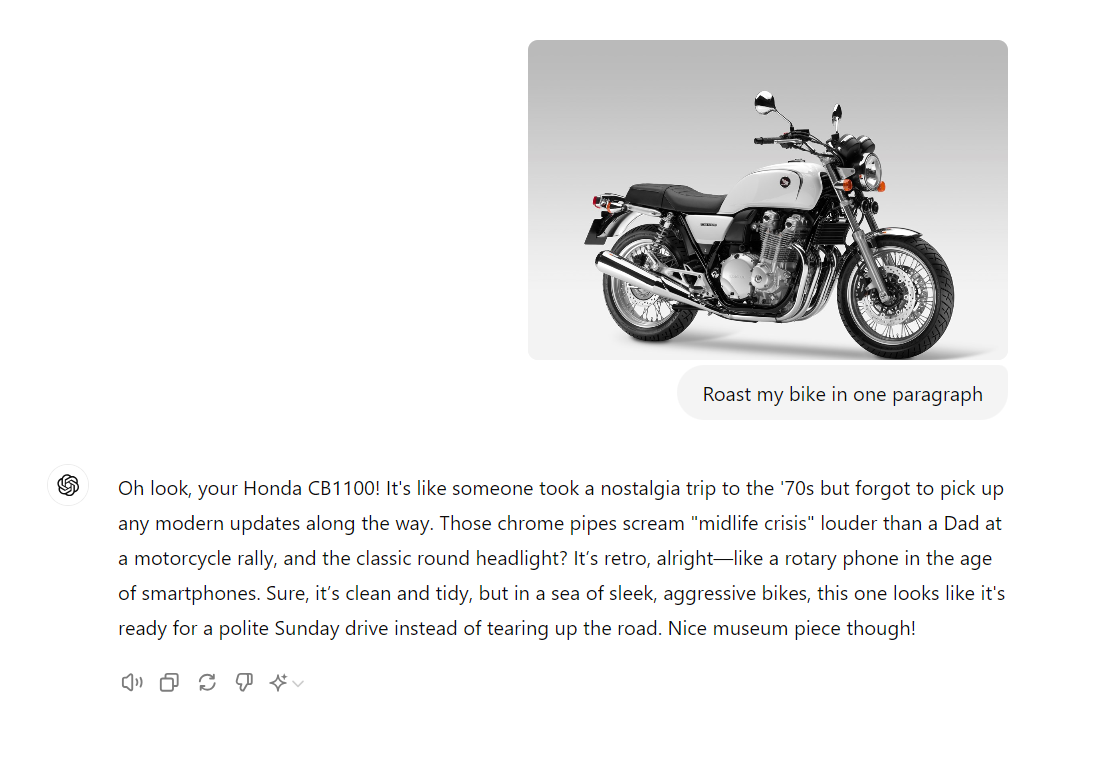
Task: Click the ChatGPT logo avatar
Action: (68, 485)
